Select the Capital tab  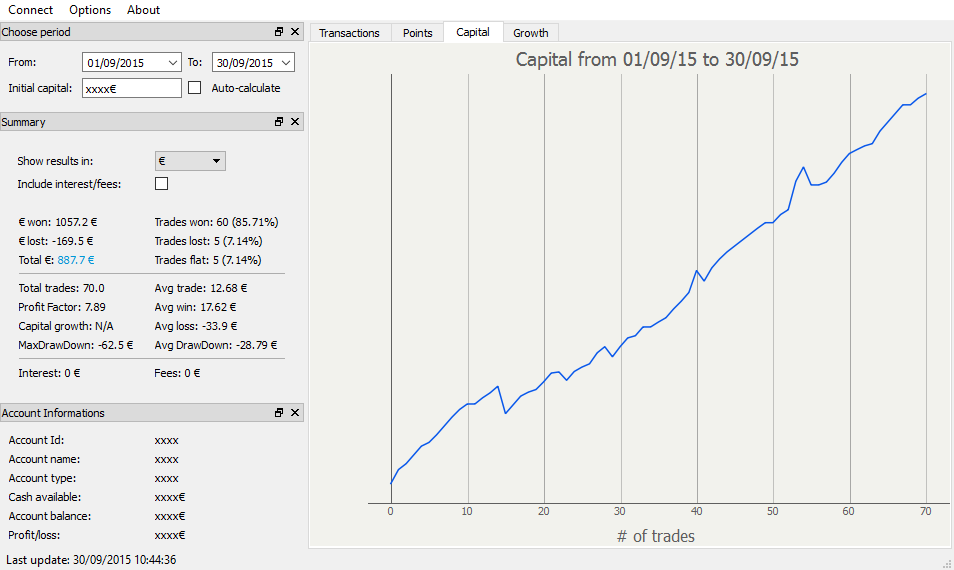coord(473,32)
